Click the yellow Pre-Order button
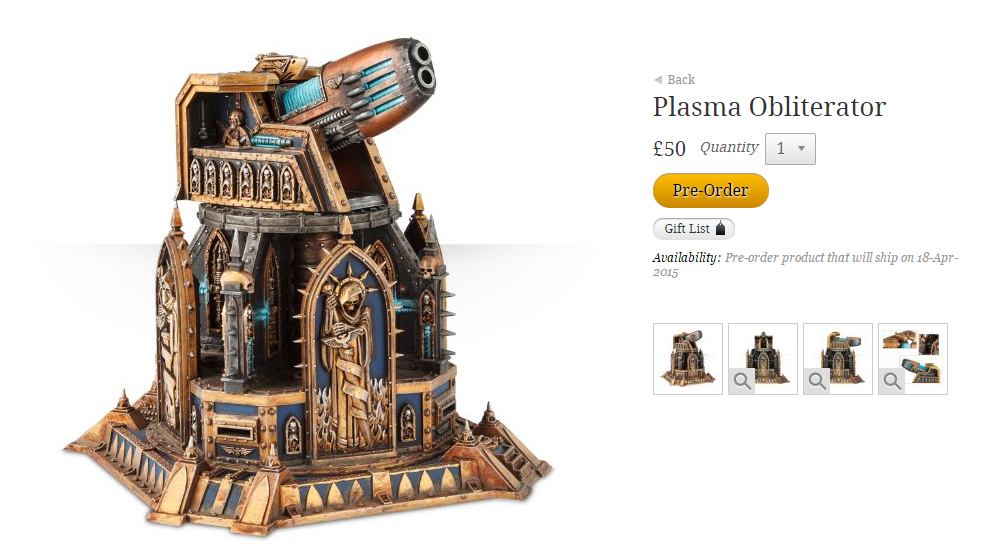 click(x=711, y=190)
